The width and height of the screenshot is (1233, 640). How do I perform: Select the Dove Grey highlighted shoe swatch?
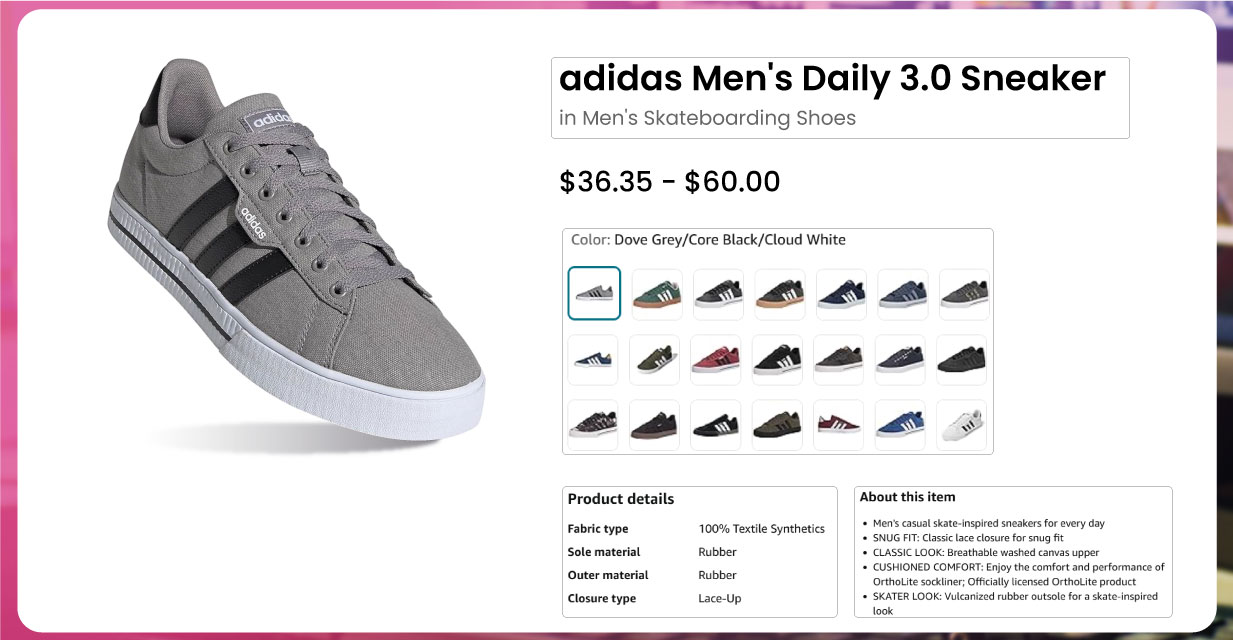coord(594,293)
